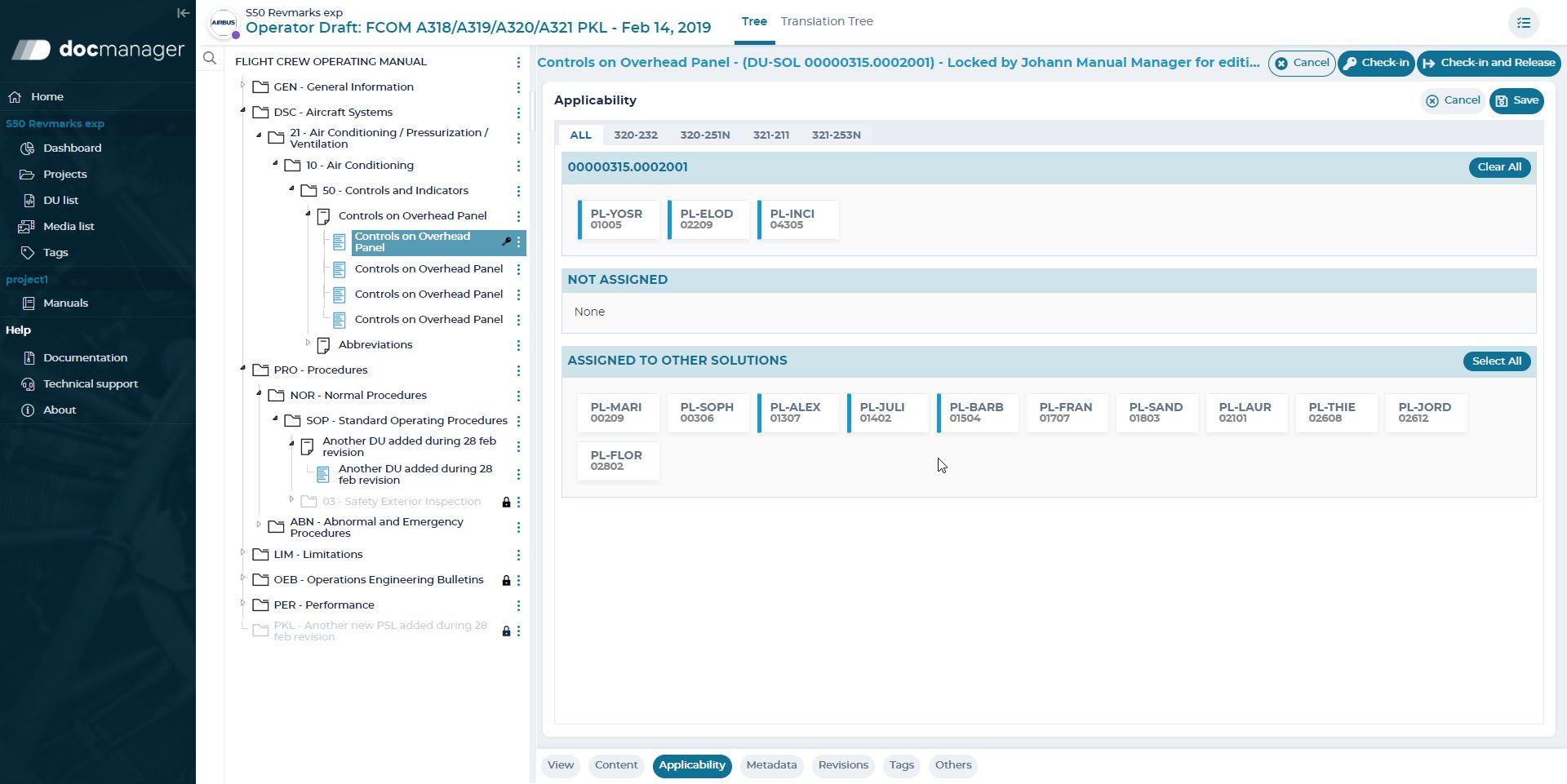Viewport: 1567px width, 784px height.
Task: Select the 321-253N applicability tab
Action: coord(836,135)
